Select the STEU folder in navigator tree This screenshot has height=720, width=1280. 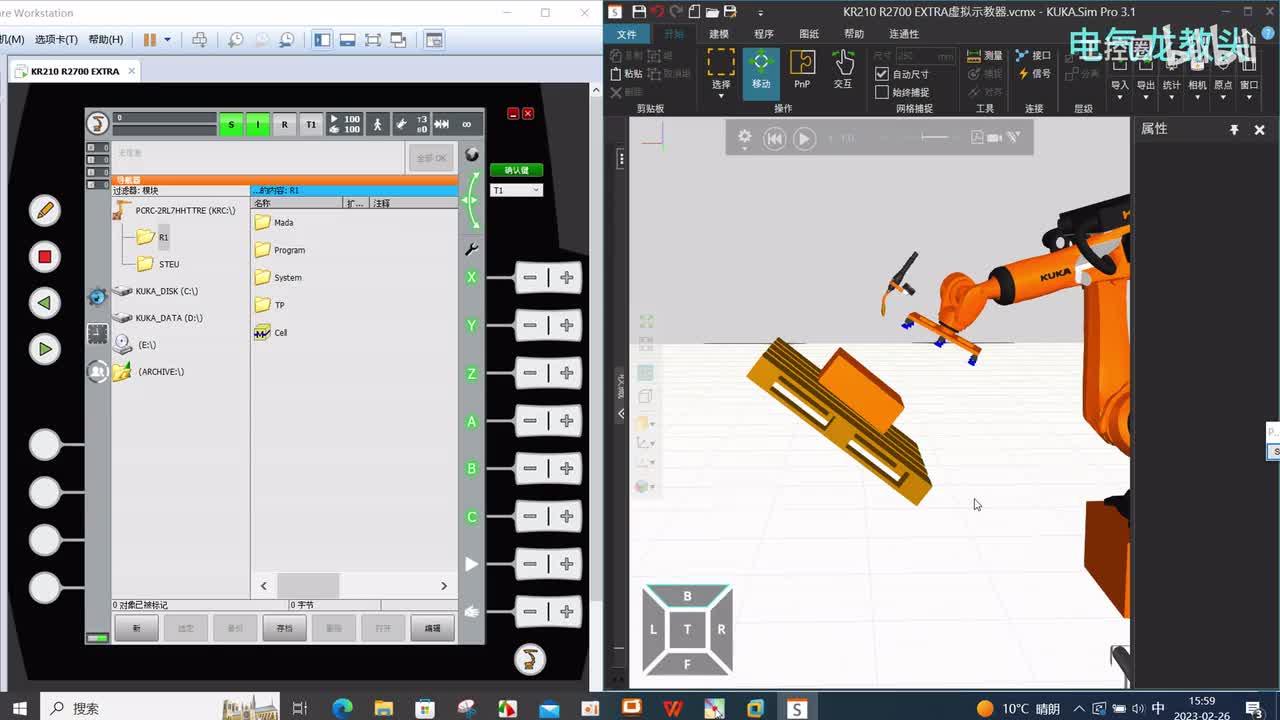pyautogui.click(x=158, y=264)
